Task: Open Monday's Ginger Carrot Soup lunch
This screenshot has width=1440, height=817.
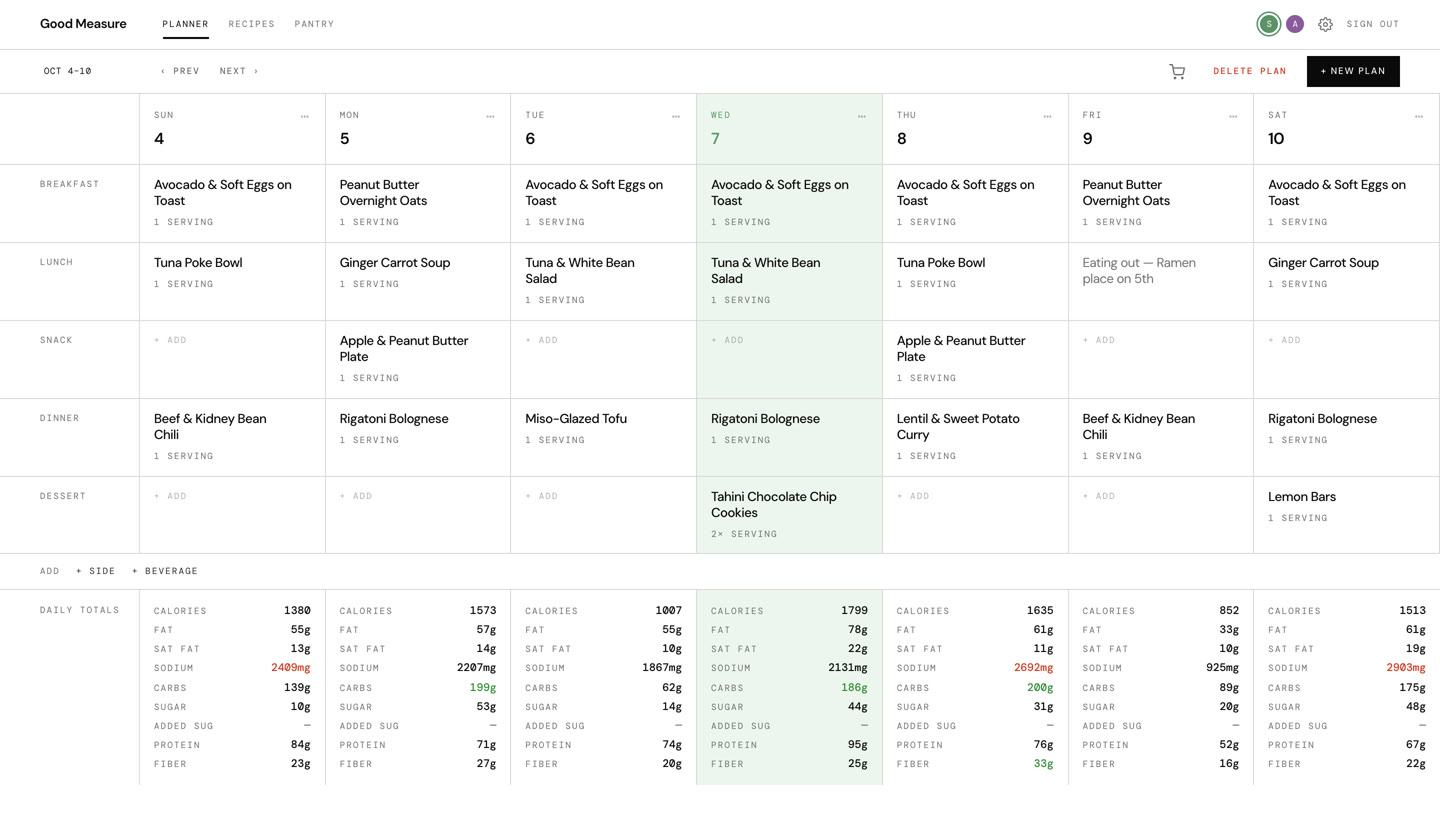Action: 395,263
